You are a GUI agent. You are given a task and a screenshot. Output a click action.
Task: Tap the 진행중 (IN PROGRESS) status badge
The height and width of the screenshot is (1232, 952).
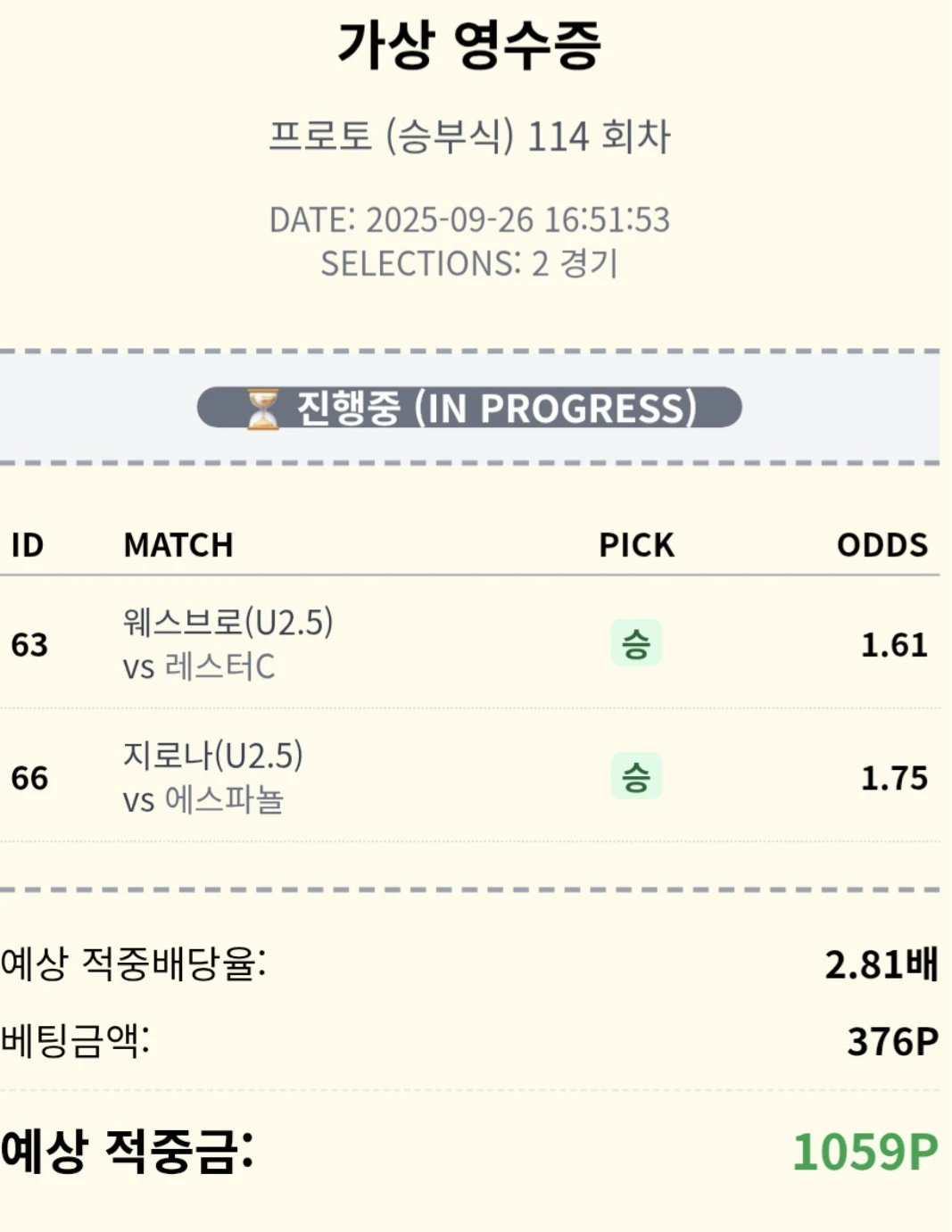coord(469,408)
